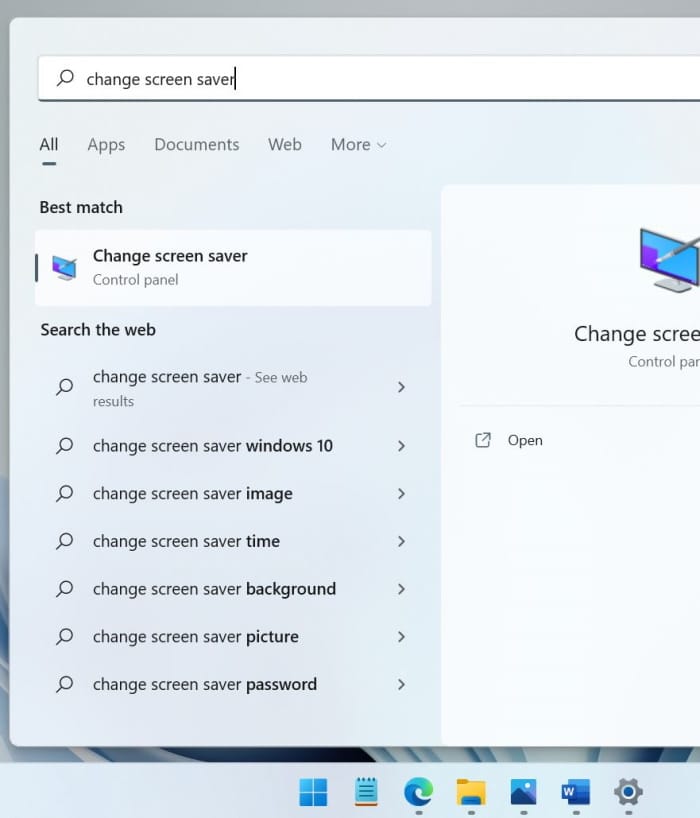Open Notepad from the taskbar
Image resolution: width=700 pixels, height=818 pixels.
click(x=366, y=791)
